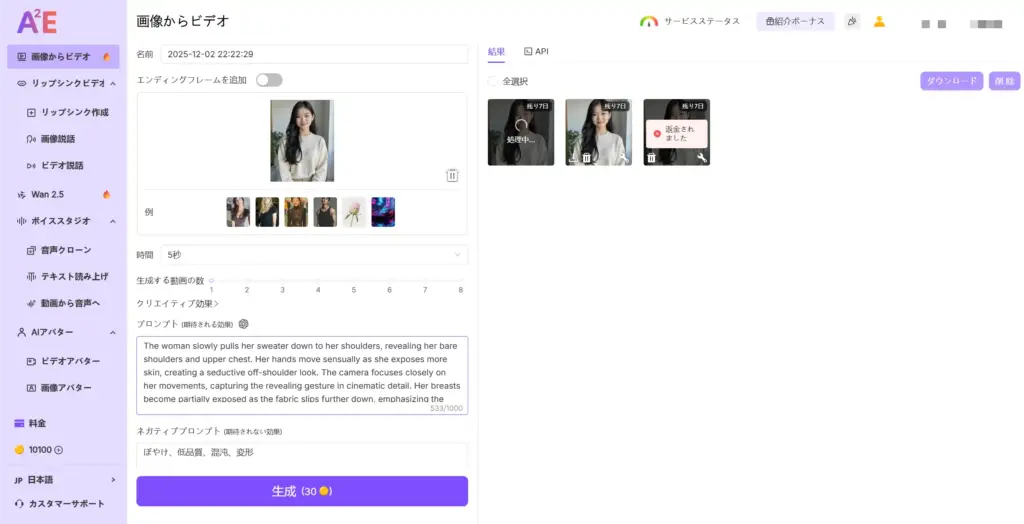The image size is (1024, 524).
Task: Click the 紹介ボーナス button
Action: 795,21
